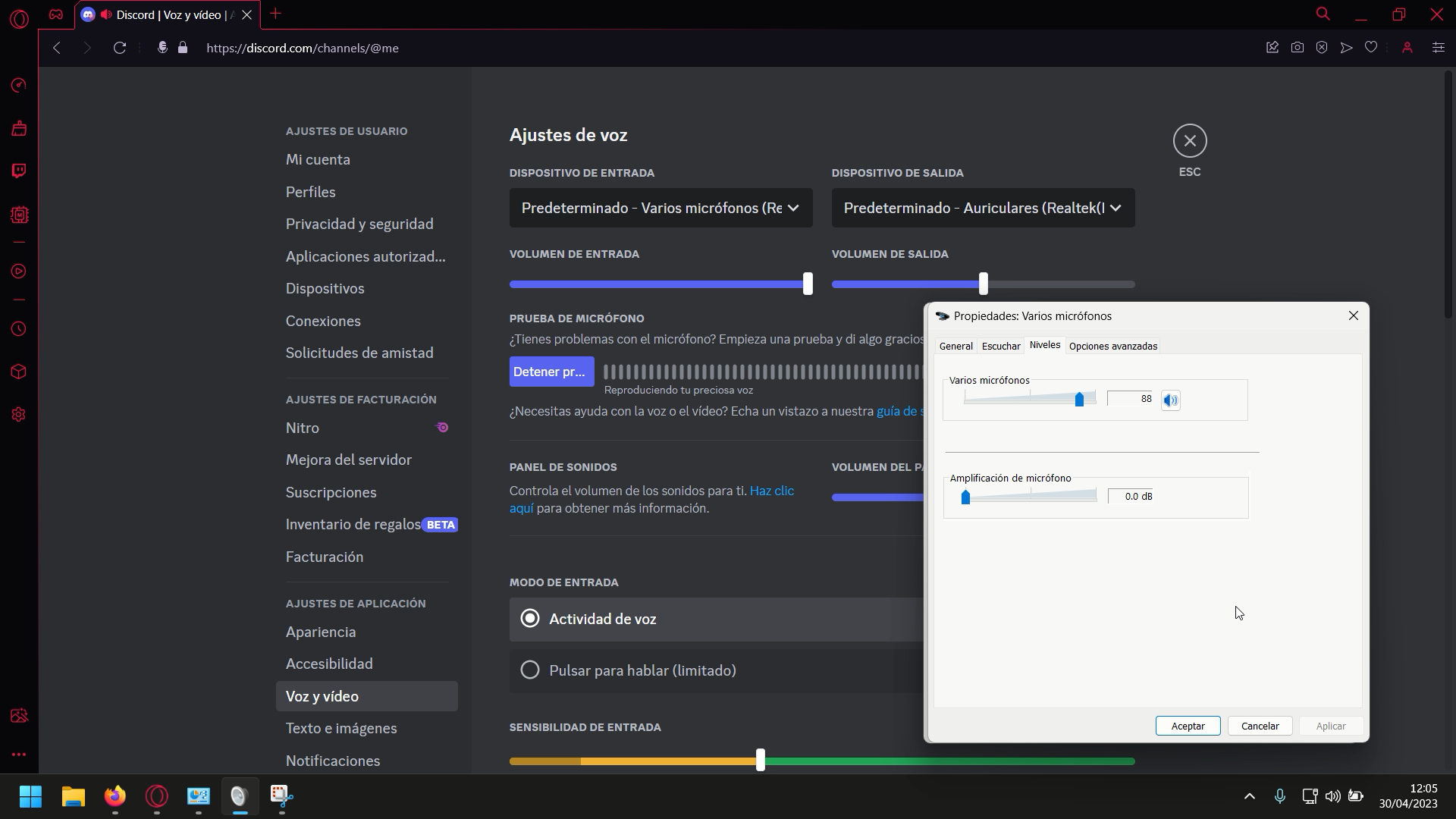Click the discord.com address bar URL
The height and width of the screenshot is (819, 1456).
(302, 48)
